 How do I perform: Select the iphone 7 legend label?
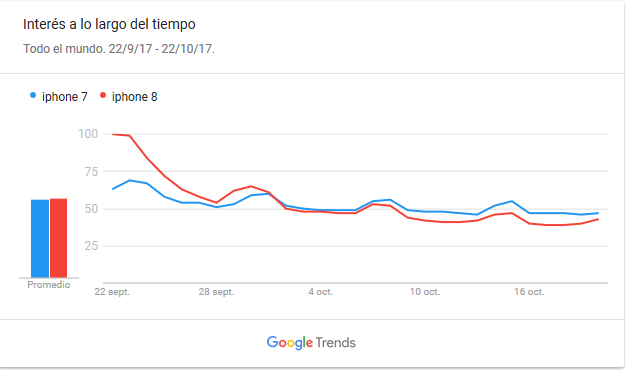pyautogui.click(x=65, y=97)
